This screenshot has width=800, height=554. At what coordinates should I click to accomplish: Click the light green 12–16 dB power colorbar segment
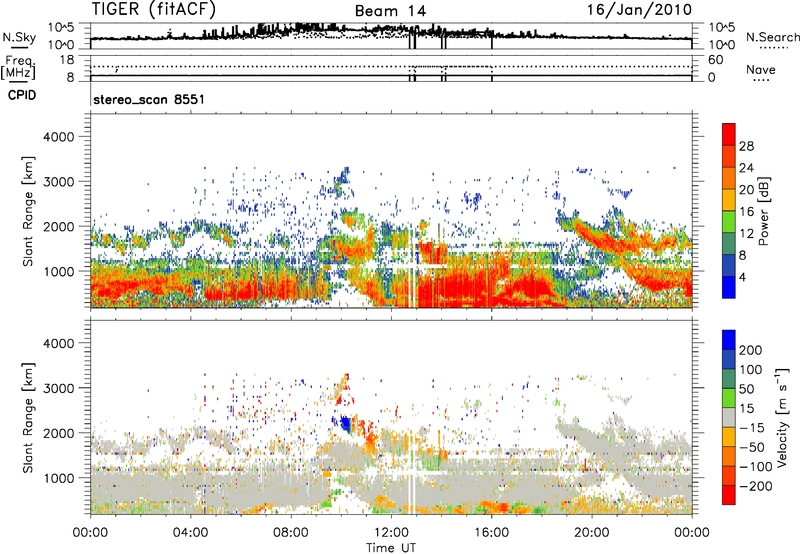(x=729, y=222)
